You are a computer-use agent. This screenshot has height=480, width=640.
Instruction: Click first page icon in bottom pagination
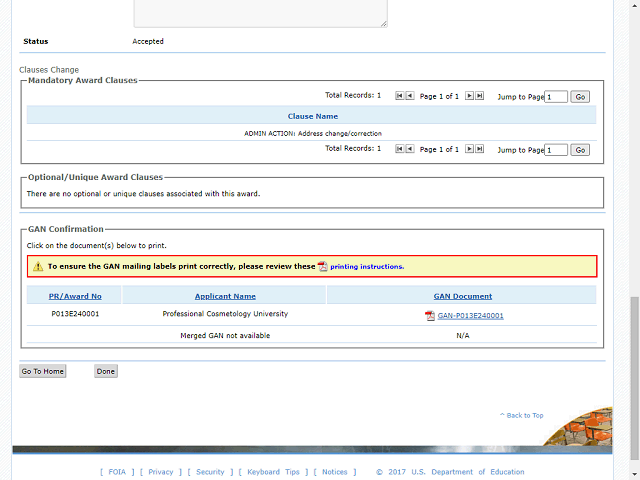400,149
